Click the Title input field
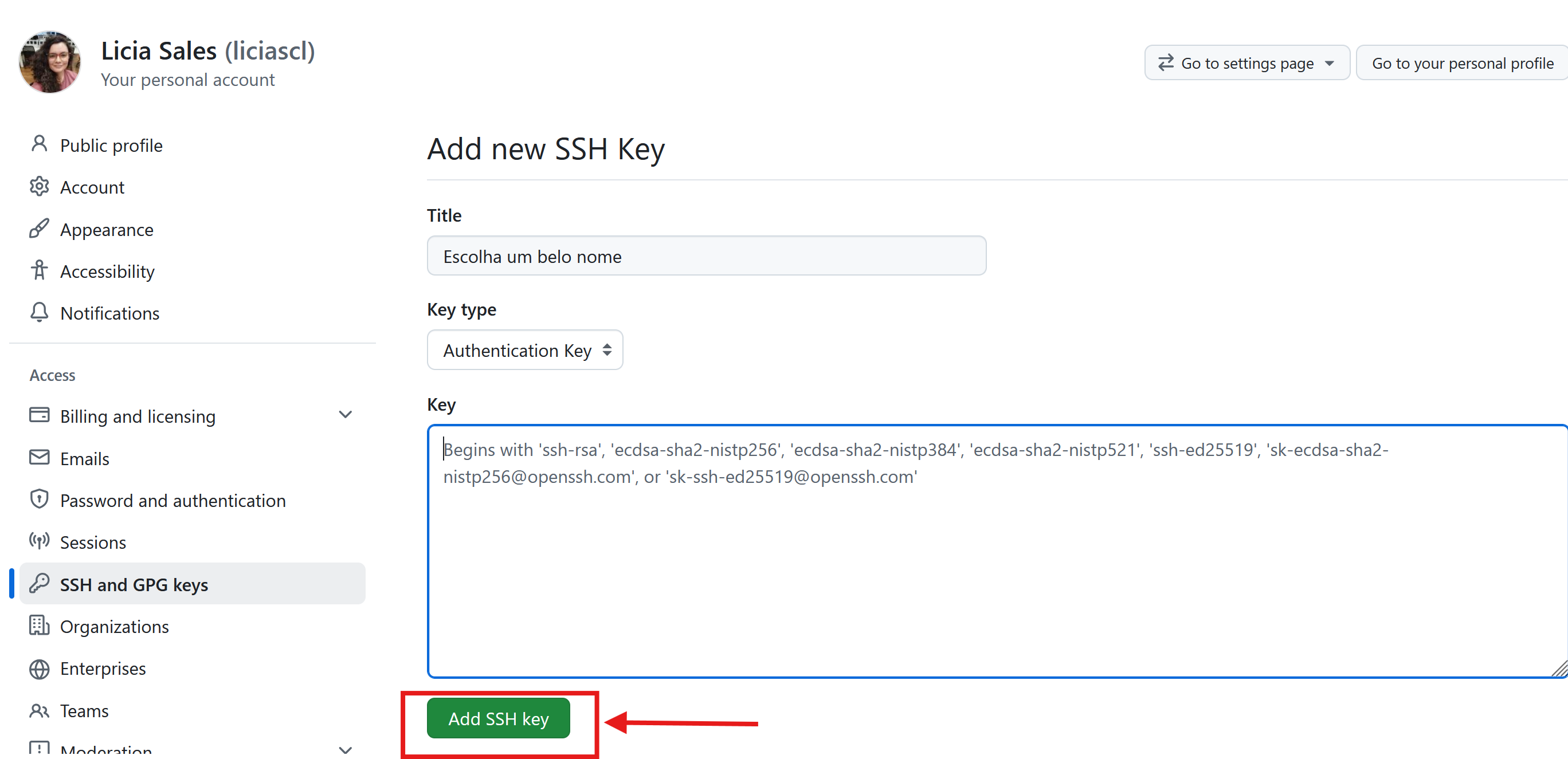Image resolution: width=1568 pixels, height=759 pixels. click(x=706, y=256)
